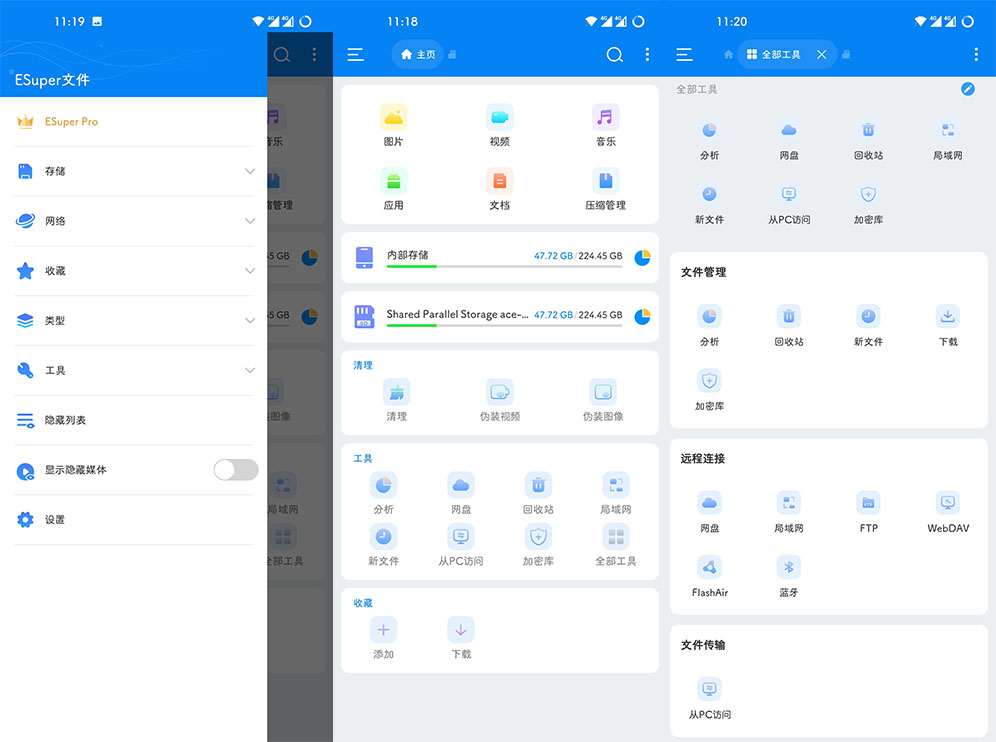Open the WebDAV connection tool
The image size is (996, 742).
click(947, 503)
